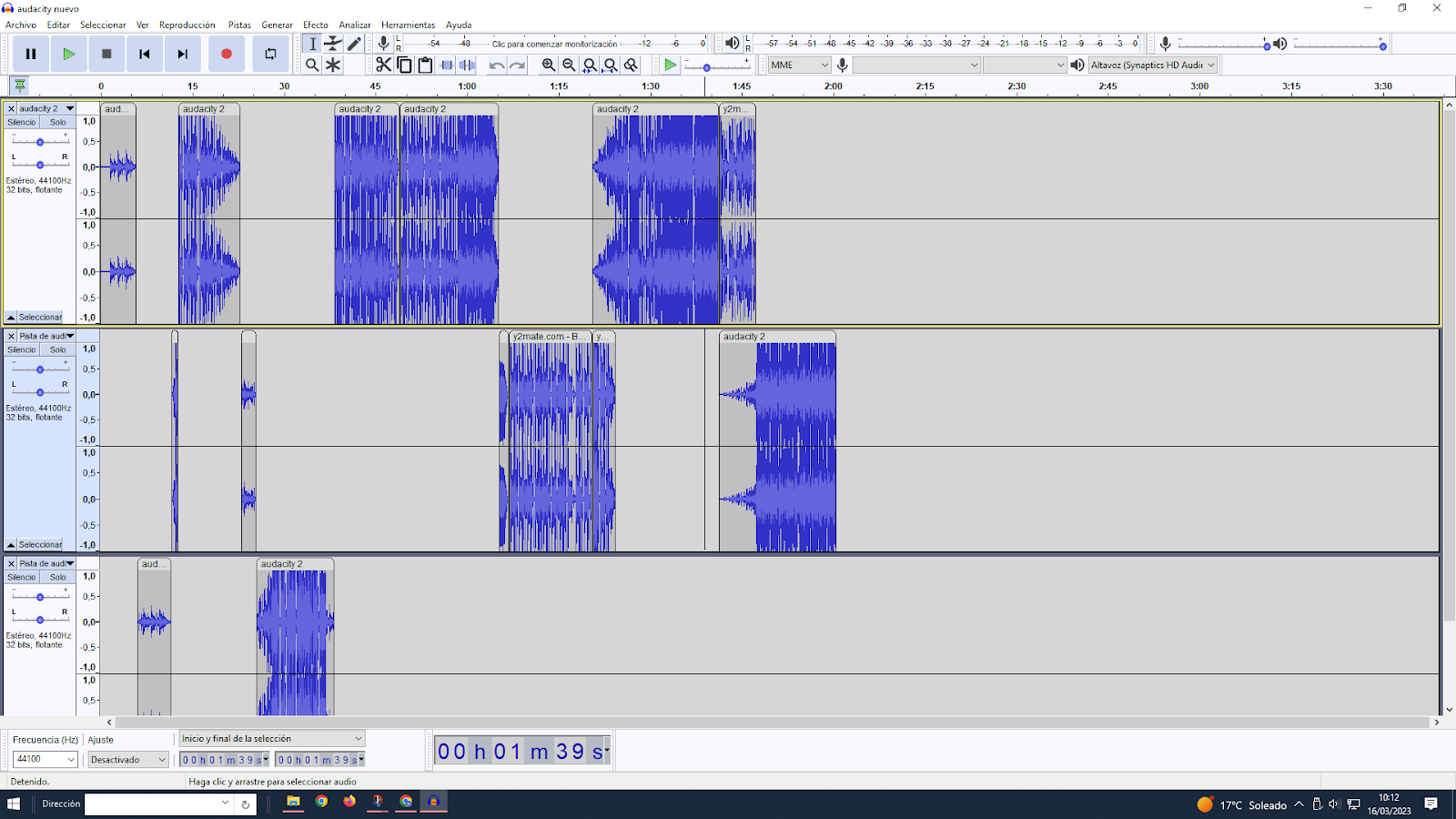1456x819 pixels.
Task: Click the Redo arrow icon
Action: (518, 65)
